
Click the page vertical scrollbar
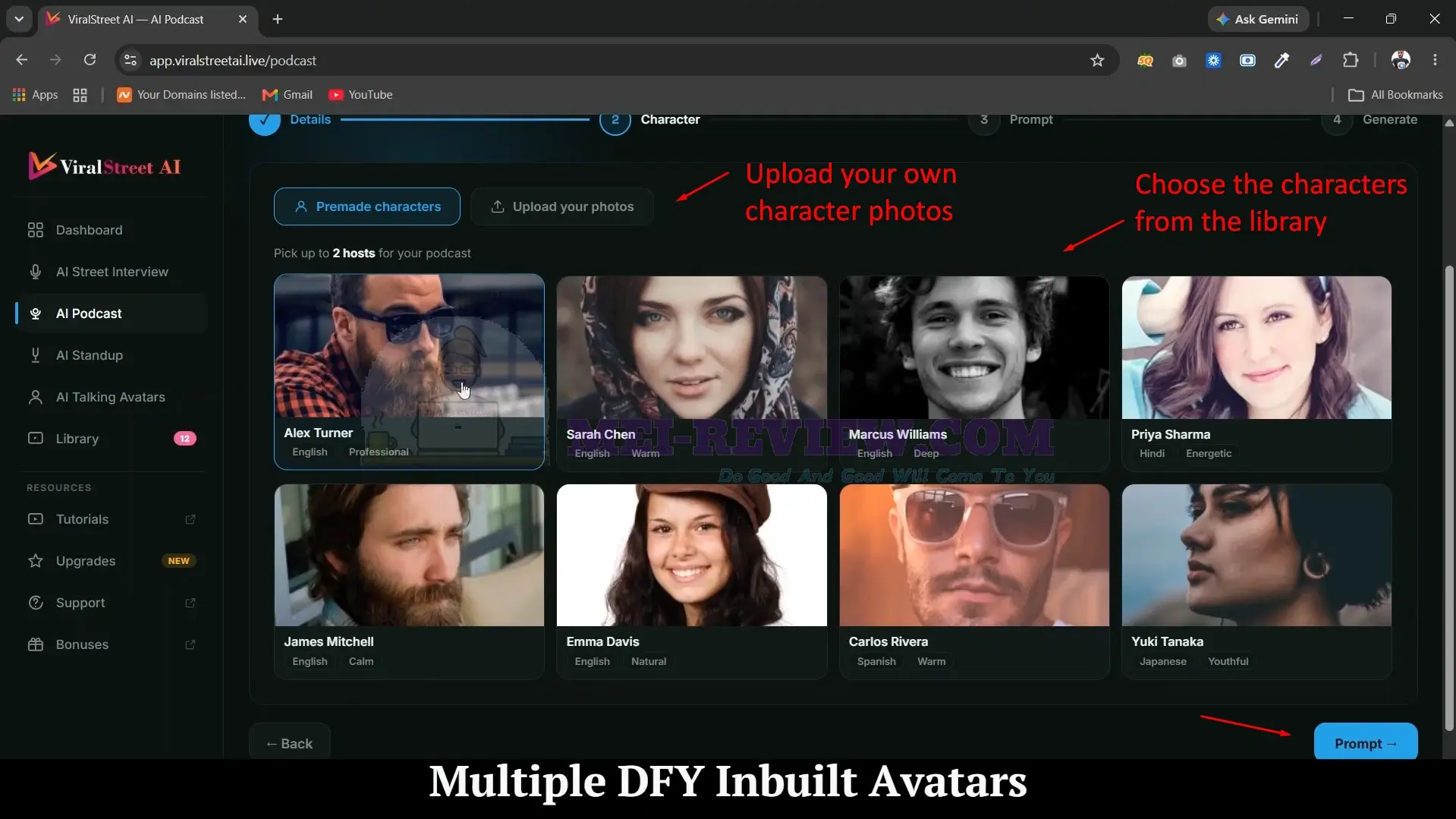(x=1449, y=497)
